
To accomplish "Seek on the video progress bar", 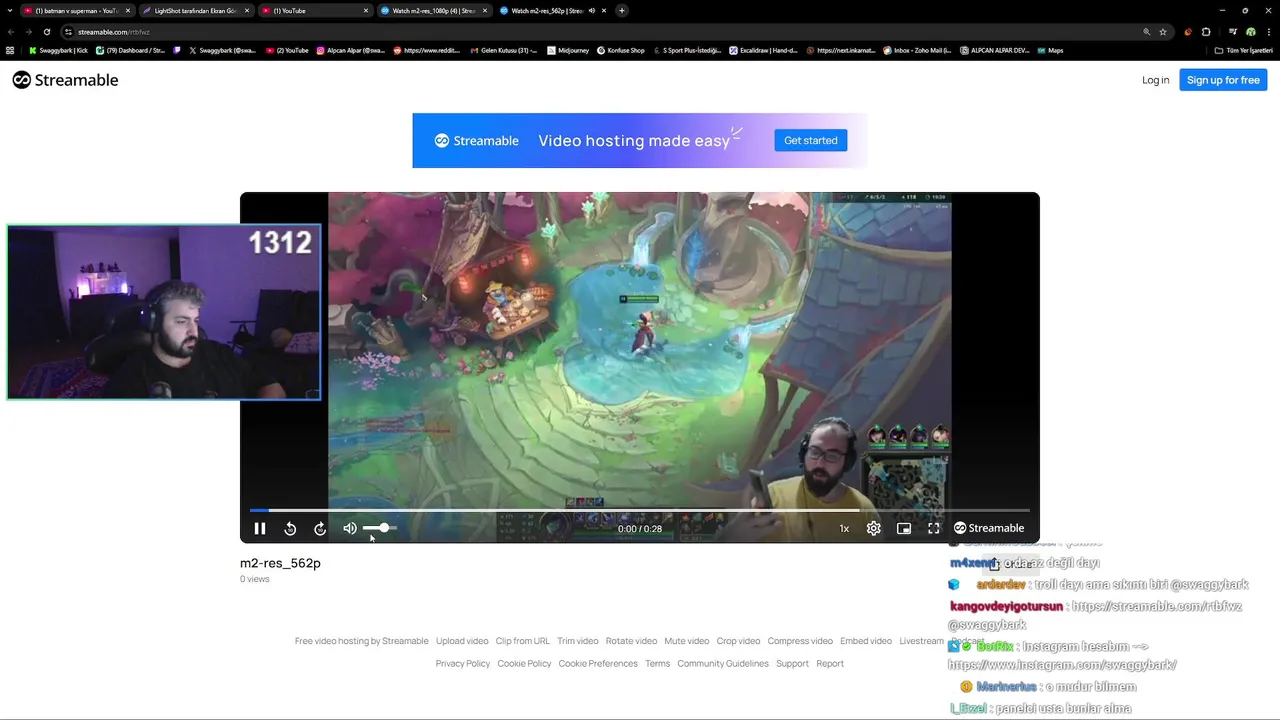I will pos(640,510).
